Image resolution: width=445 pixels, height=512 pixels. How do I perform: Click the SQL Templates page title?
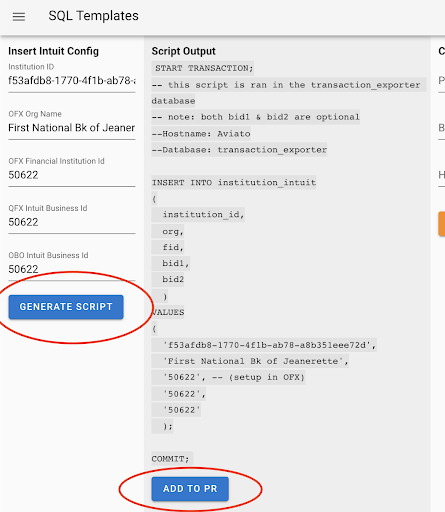coord(93,16)
